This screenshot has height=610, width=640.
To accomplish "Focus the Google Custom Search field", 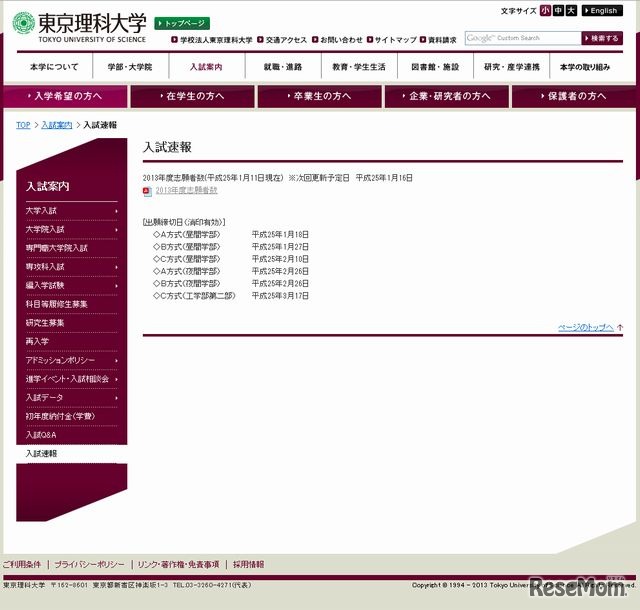I will [x=523, y=38].
